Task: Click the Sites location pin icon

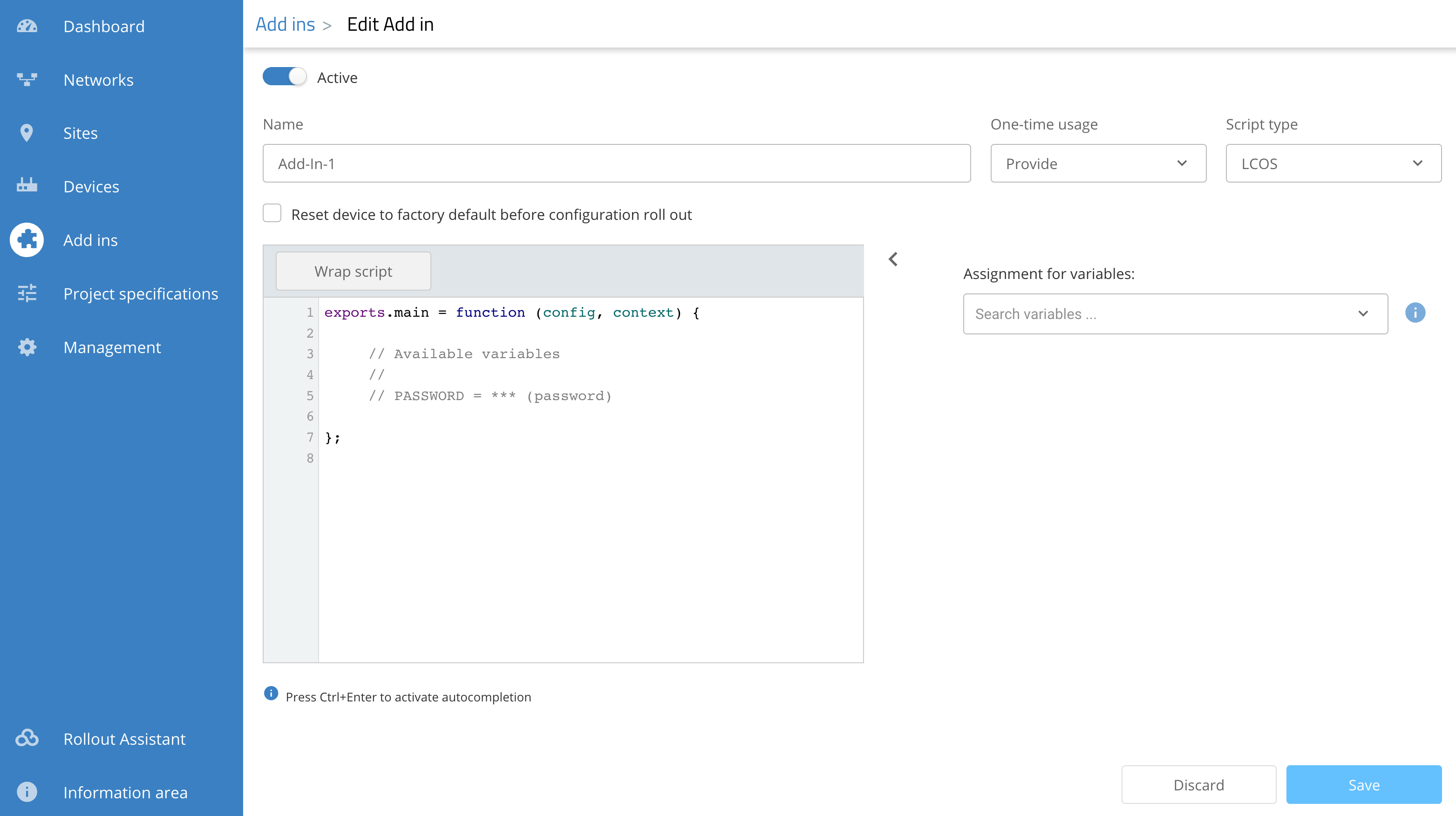Action: pyautogui.click(x=27, y=133)
